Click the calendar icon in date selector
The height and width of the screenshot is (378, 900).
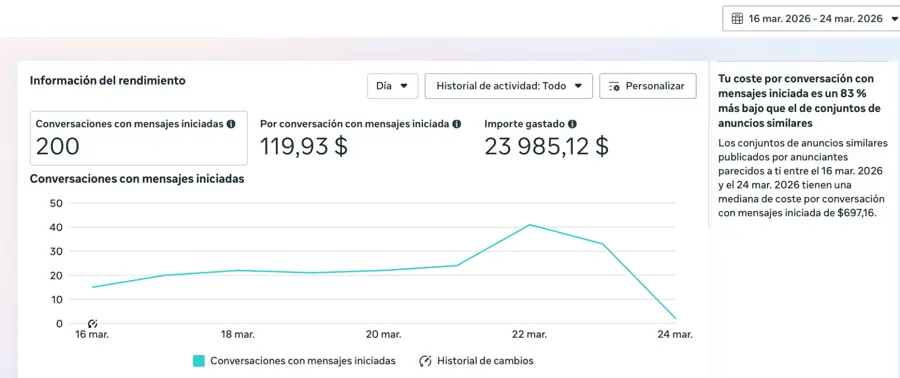[x=737, y=19]
